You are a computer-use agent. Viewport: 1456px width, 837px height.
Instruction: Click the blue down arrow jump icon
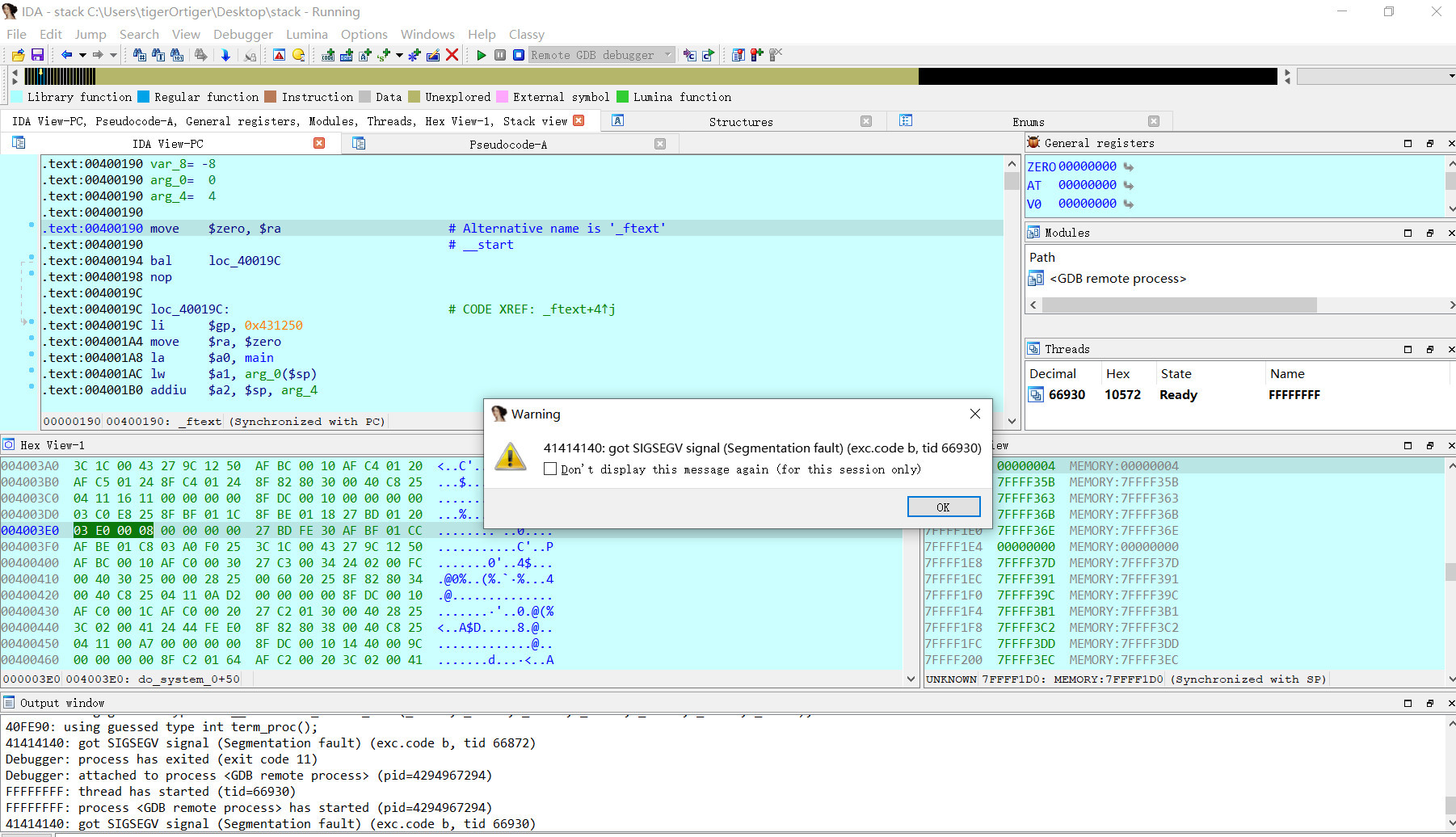[x=225, y=55]
